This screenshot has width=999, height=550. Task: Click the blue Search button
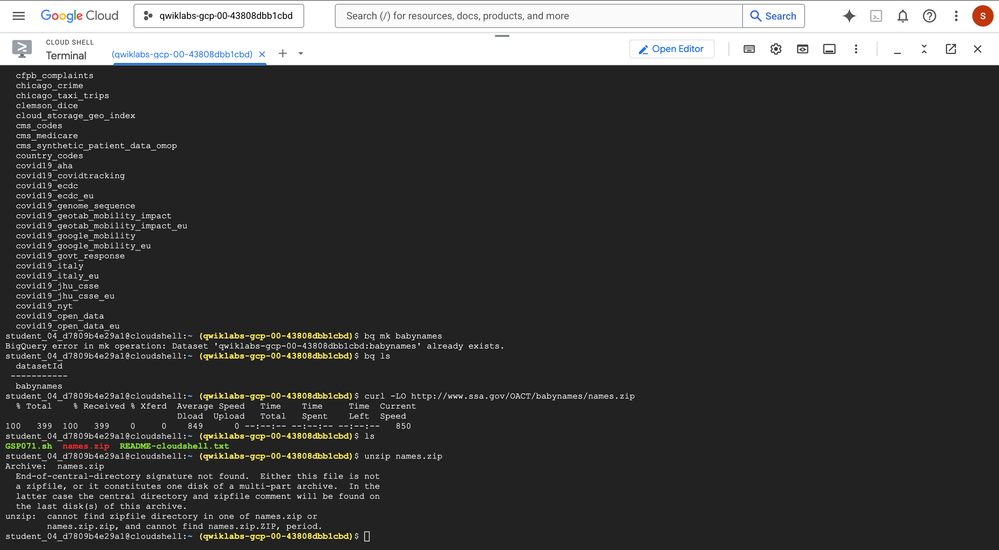click(x=773, y=16)
